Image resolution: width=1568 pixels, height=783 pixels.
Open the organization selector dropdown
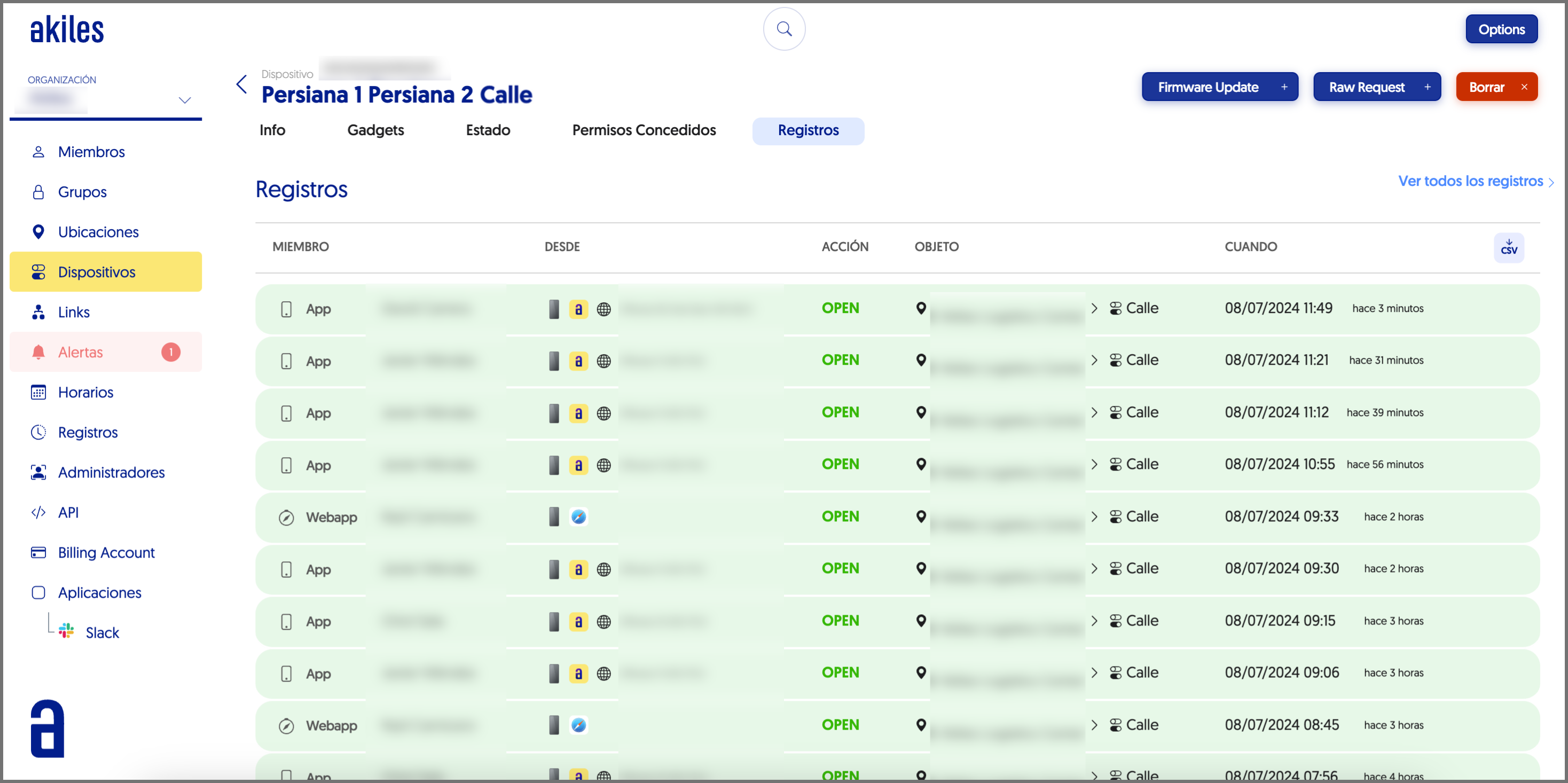pos(184,100)
